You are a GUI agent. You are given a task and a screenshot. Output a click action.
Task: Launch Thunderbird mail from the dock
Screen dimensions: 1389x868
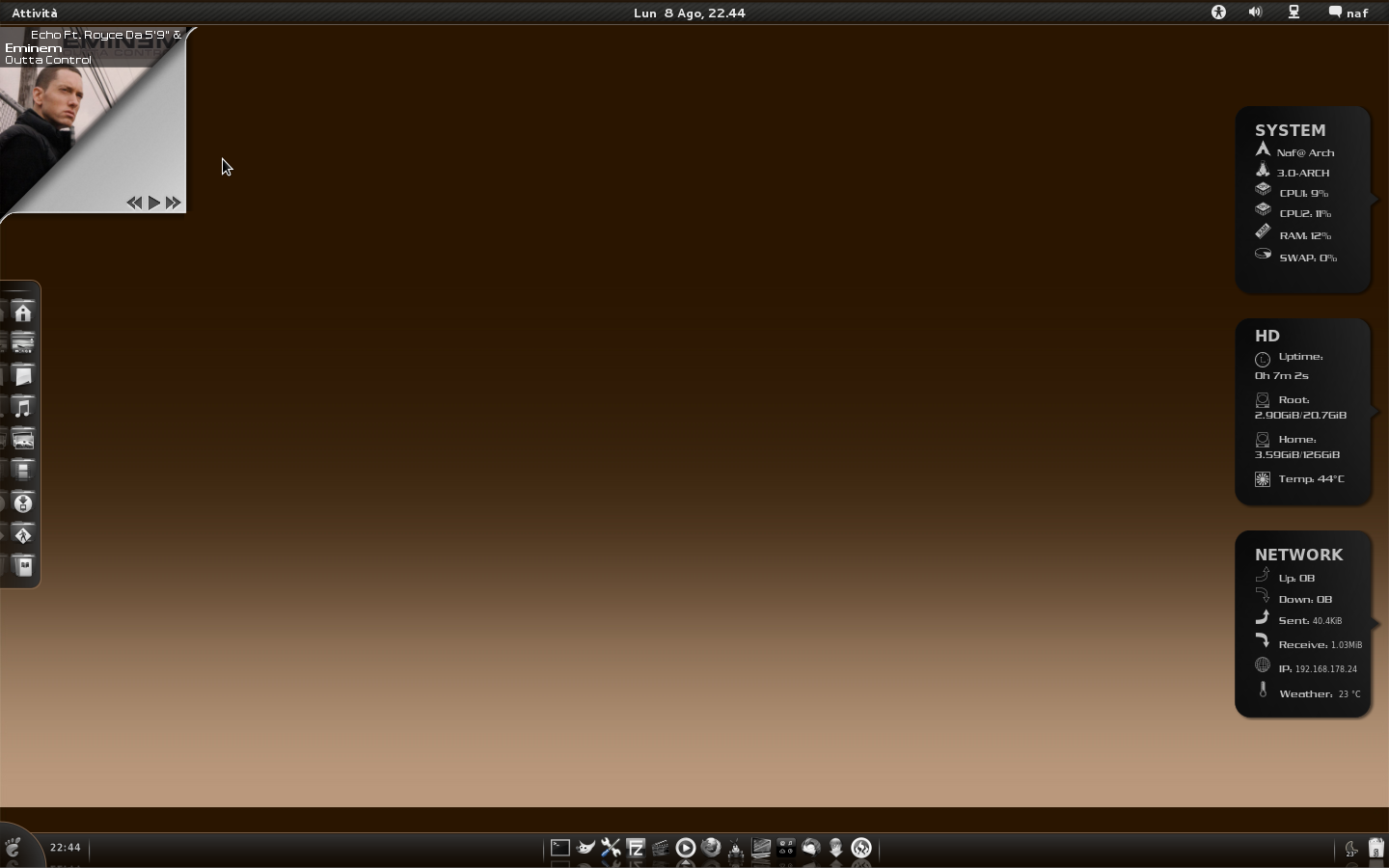click(x=811, y=848)
